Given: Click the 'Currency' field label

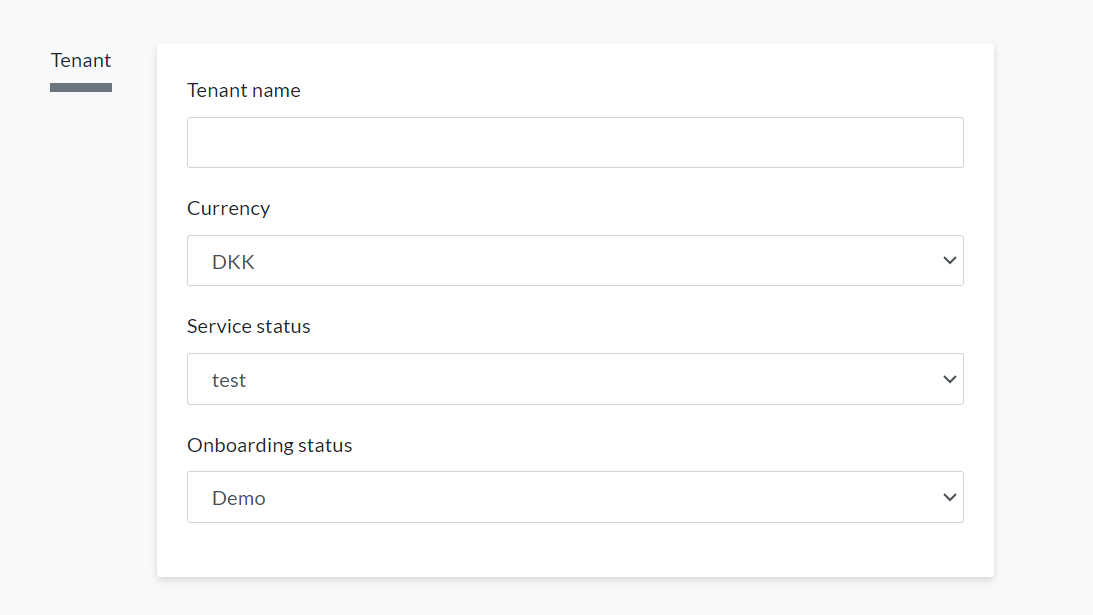Looking at the screenshot, I should click(228, 209).
